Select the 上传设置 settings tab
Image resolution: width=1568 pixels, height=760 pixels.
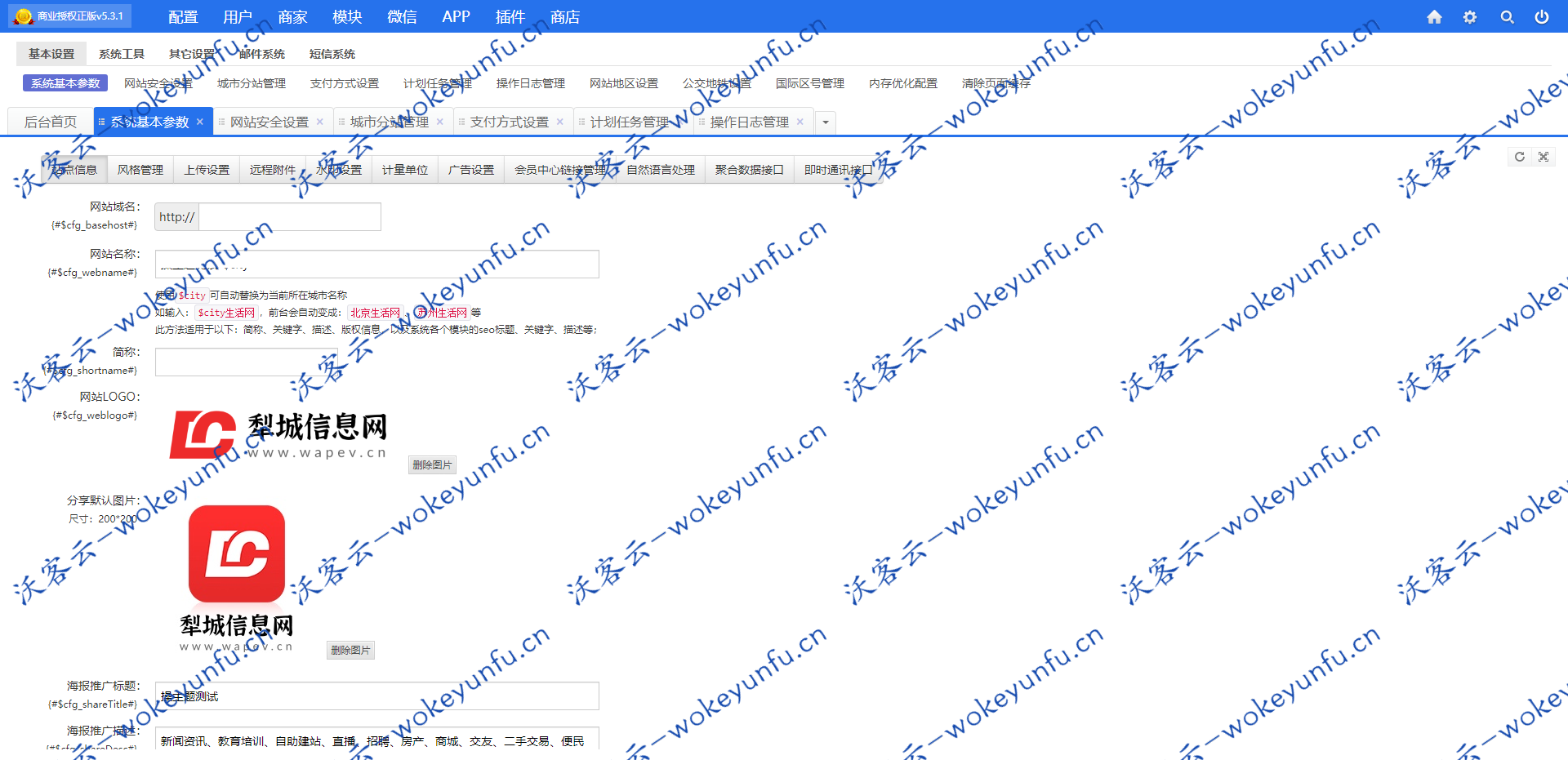207,170
